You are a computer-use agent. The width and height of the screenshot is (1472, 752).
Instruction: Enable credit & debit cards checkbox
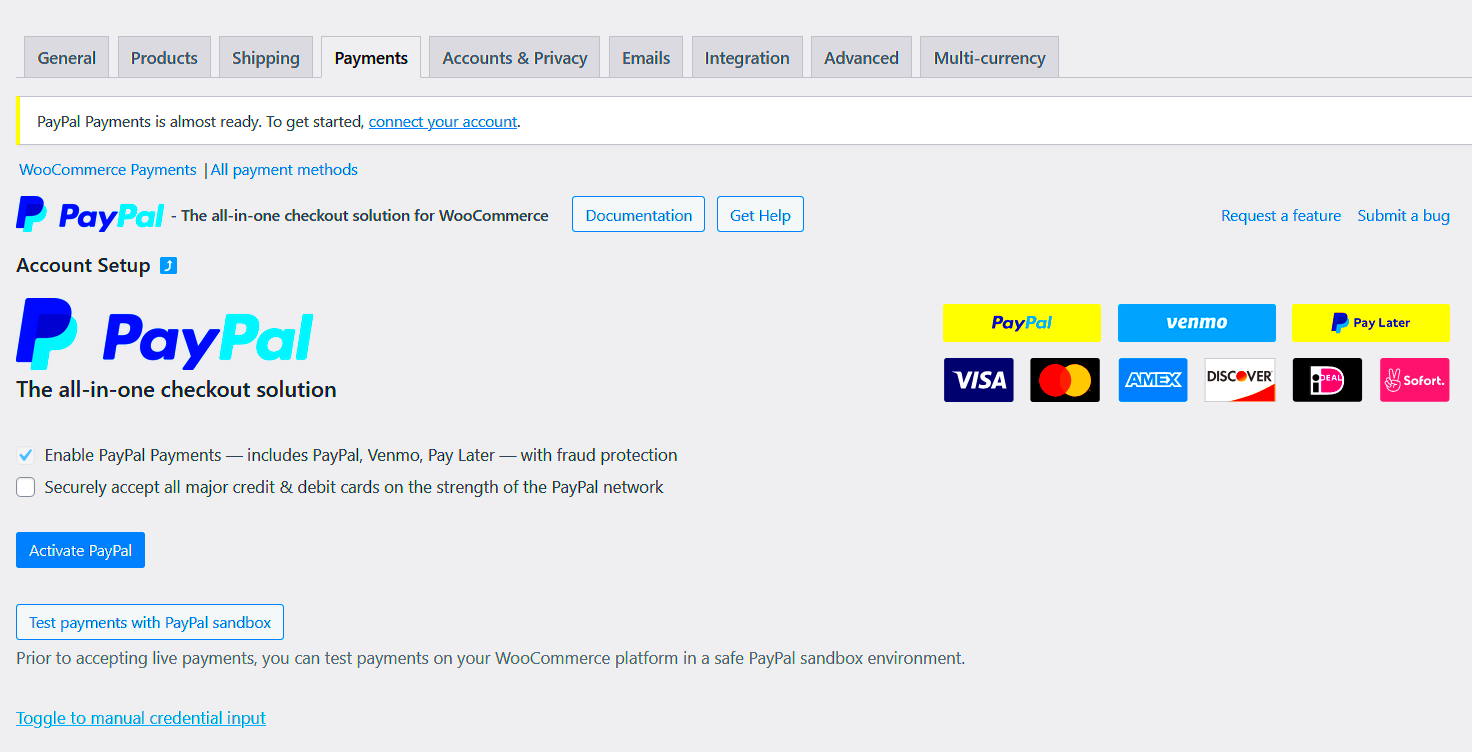click(26, 487)
